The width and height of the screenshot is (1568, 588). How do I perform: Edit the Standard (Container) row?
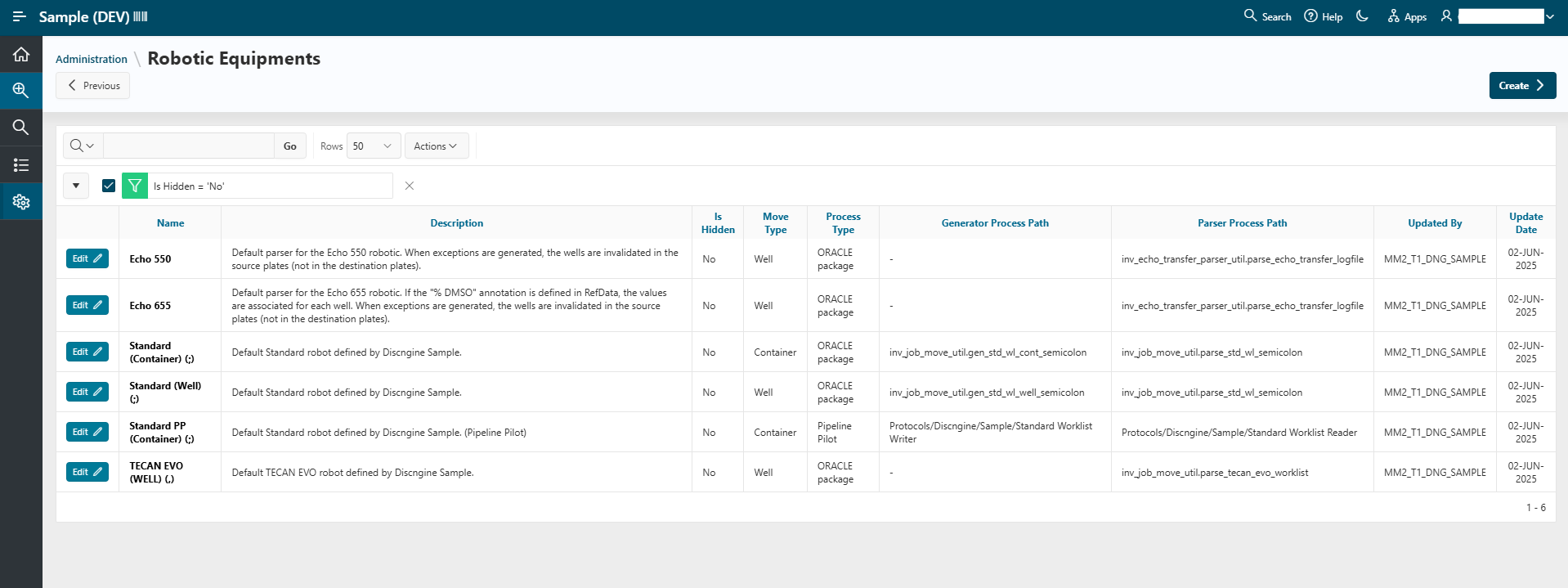[x=87, y=352]
